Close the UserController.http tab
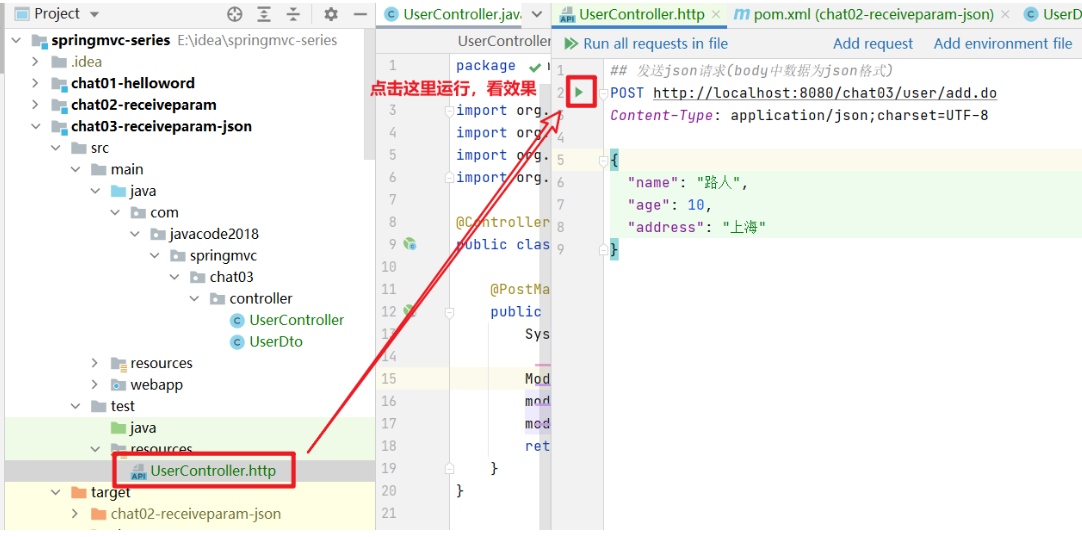Viewport: 1082px width, 537px height. (716, 15)
